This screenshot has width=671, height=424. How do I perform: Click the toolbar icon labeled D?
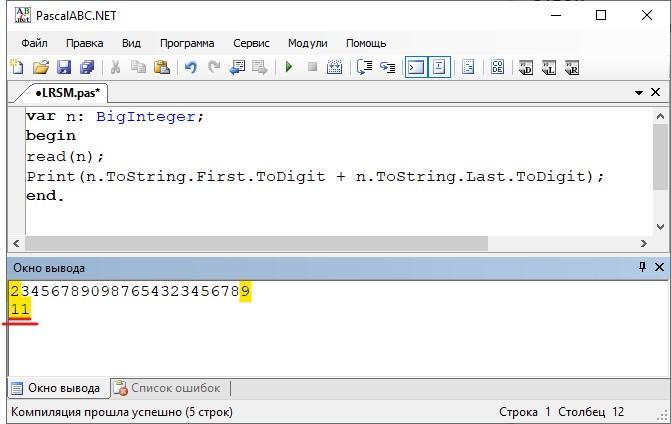pyautogui.click(x=526, y=68)
